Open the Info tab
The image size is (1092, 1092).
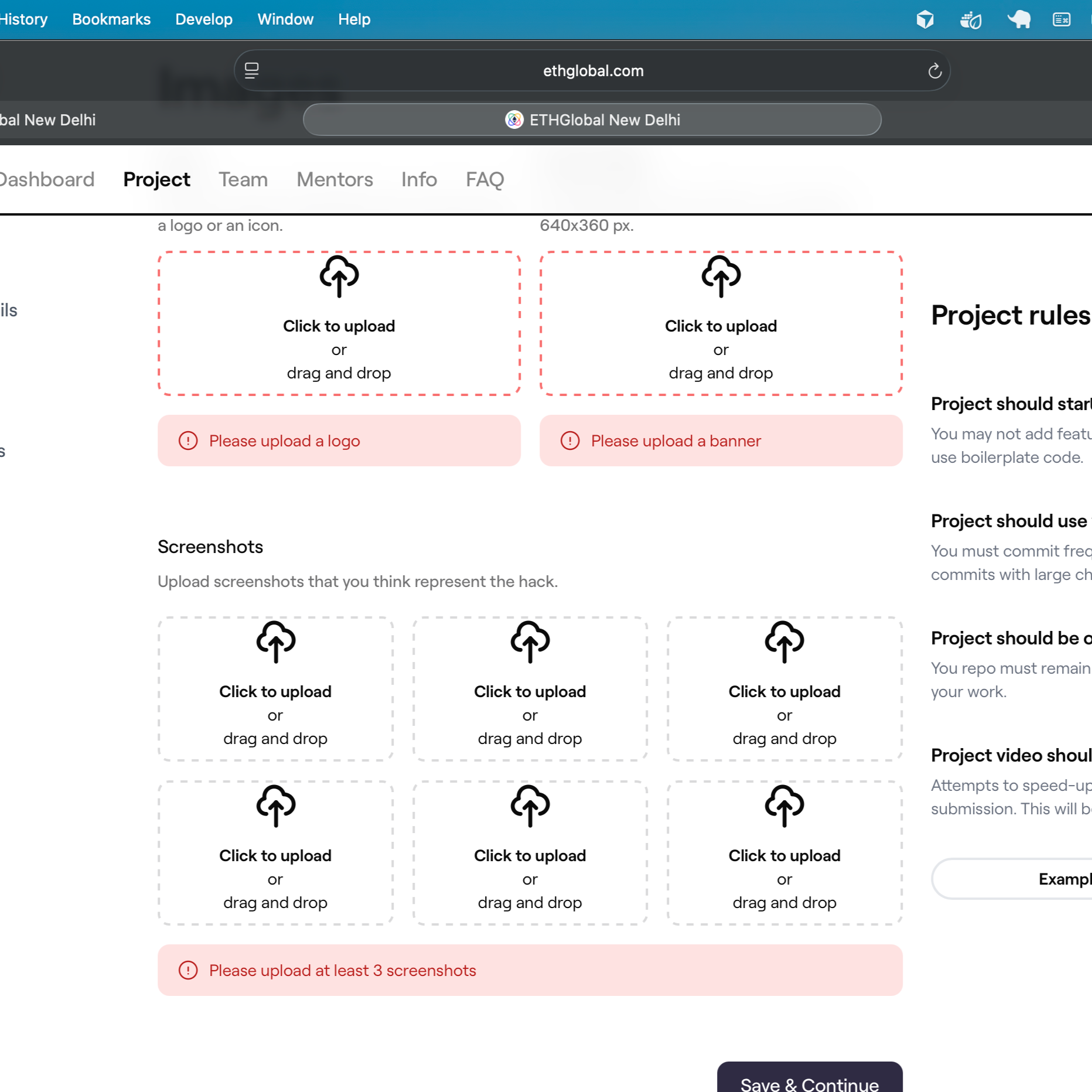pyautogui.click(x=419, y=179)
